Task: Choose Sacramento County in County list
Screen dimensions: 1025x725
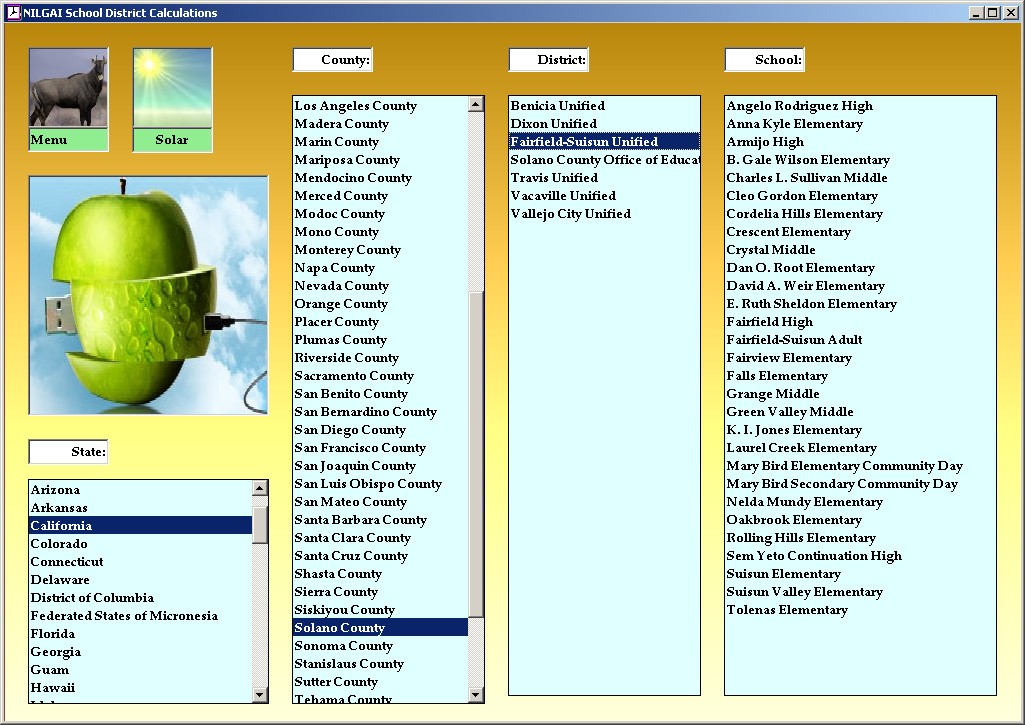Action: [354, 376]
